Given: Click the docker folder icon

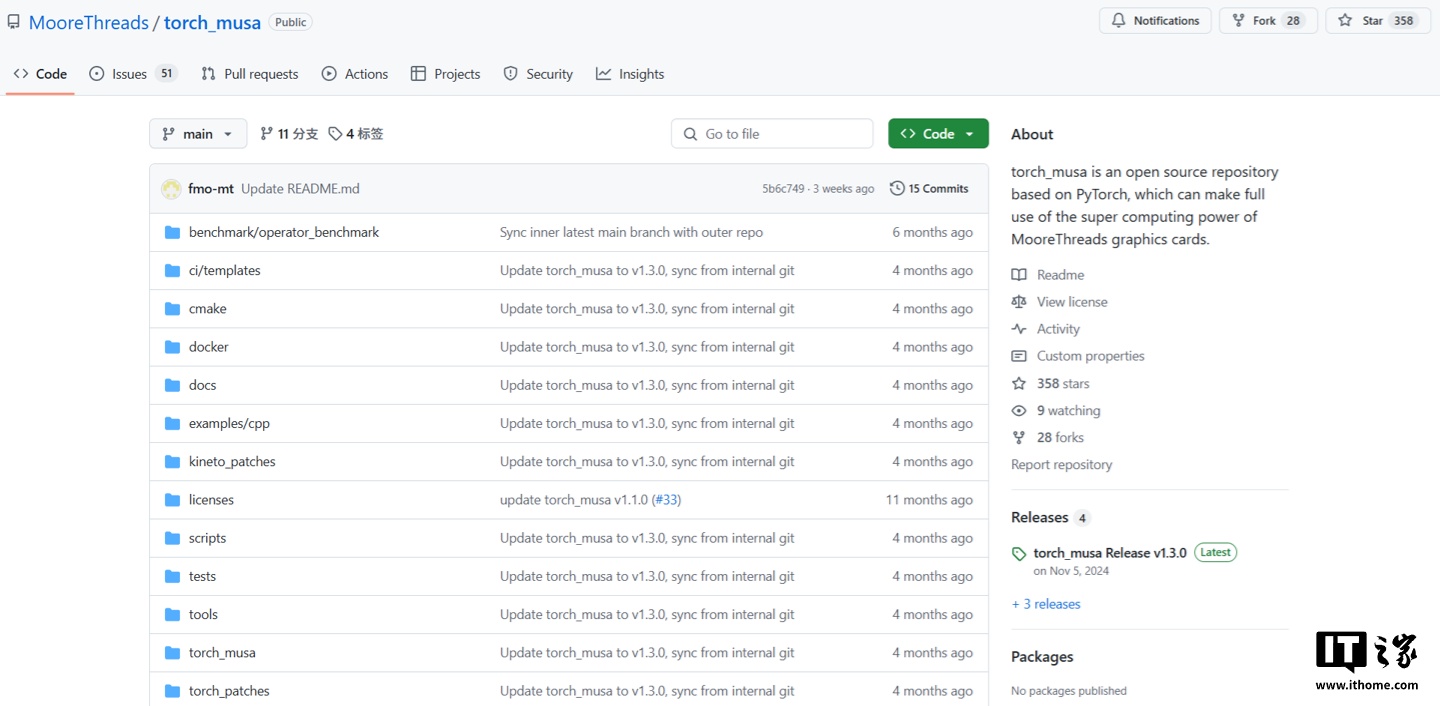Looking at the screenshot, I should tap(172, 347).
